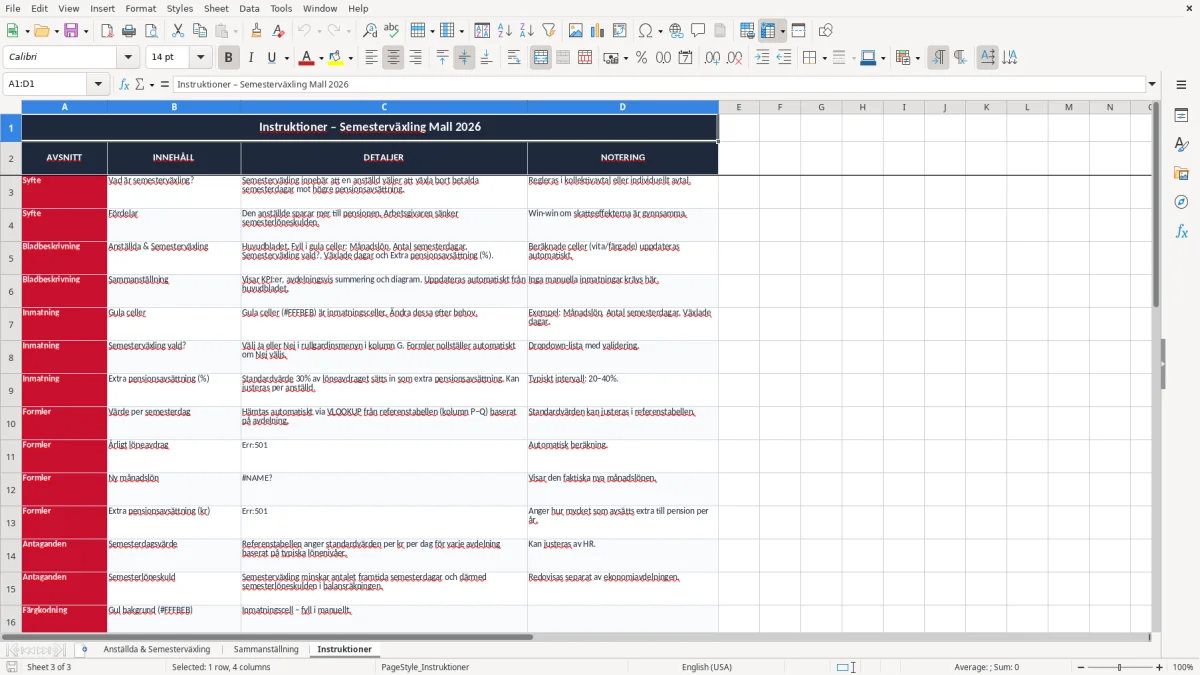Viewport: 1200px width, 675px height.
Task: Toggle Align Left
Action: pos(371,58)
